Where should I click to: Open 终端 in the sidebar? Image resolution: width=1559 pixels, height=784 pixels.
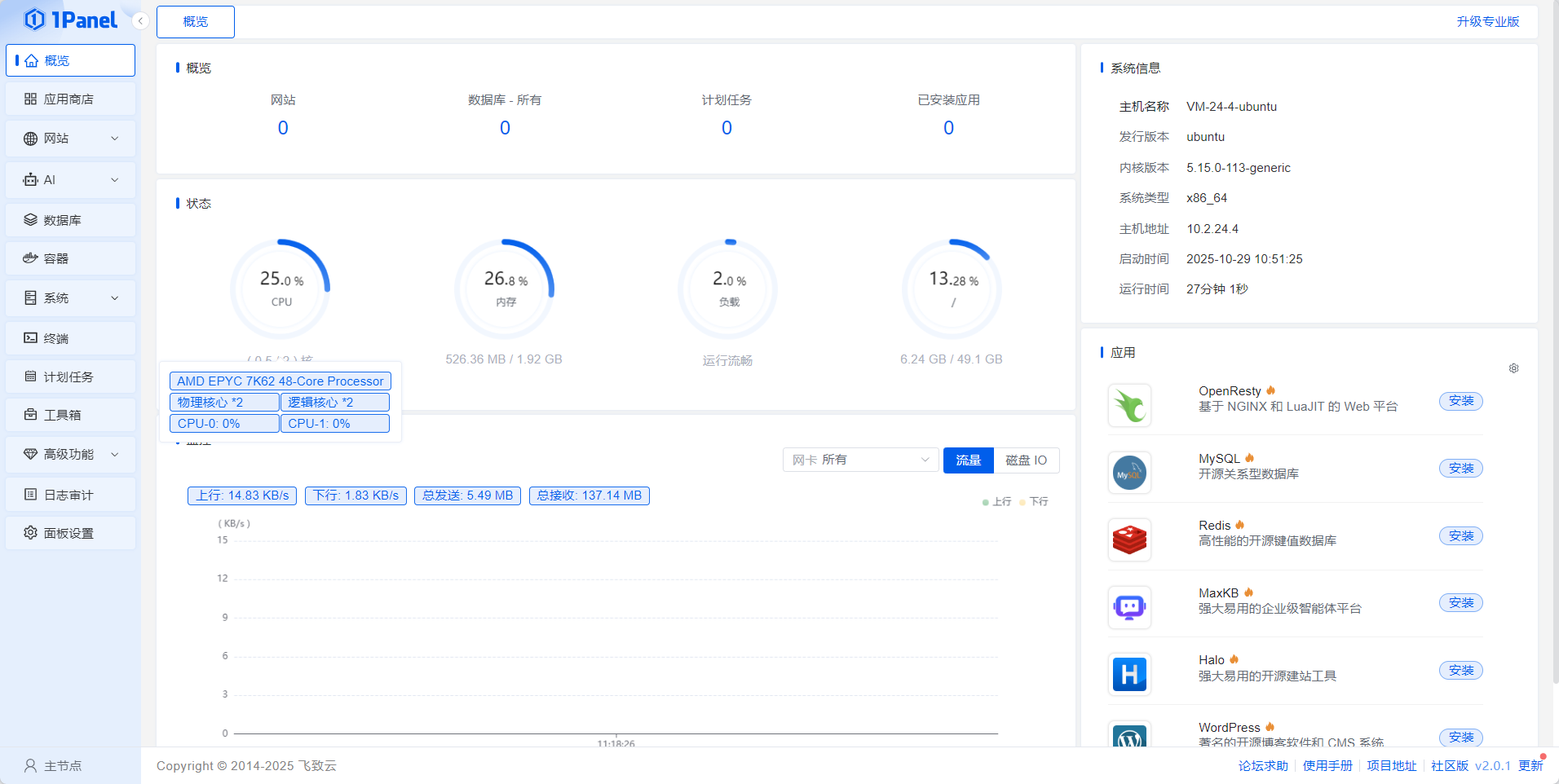click(x=70, y=338)
